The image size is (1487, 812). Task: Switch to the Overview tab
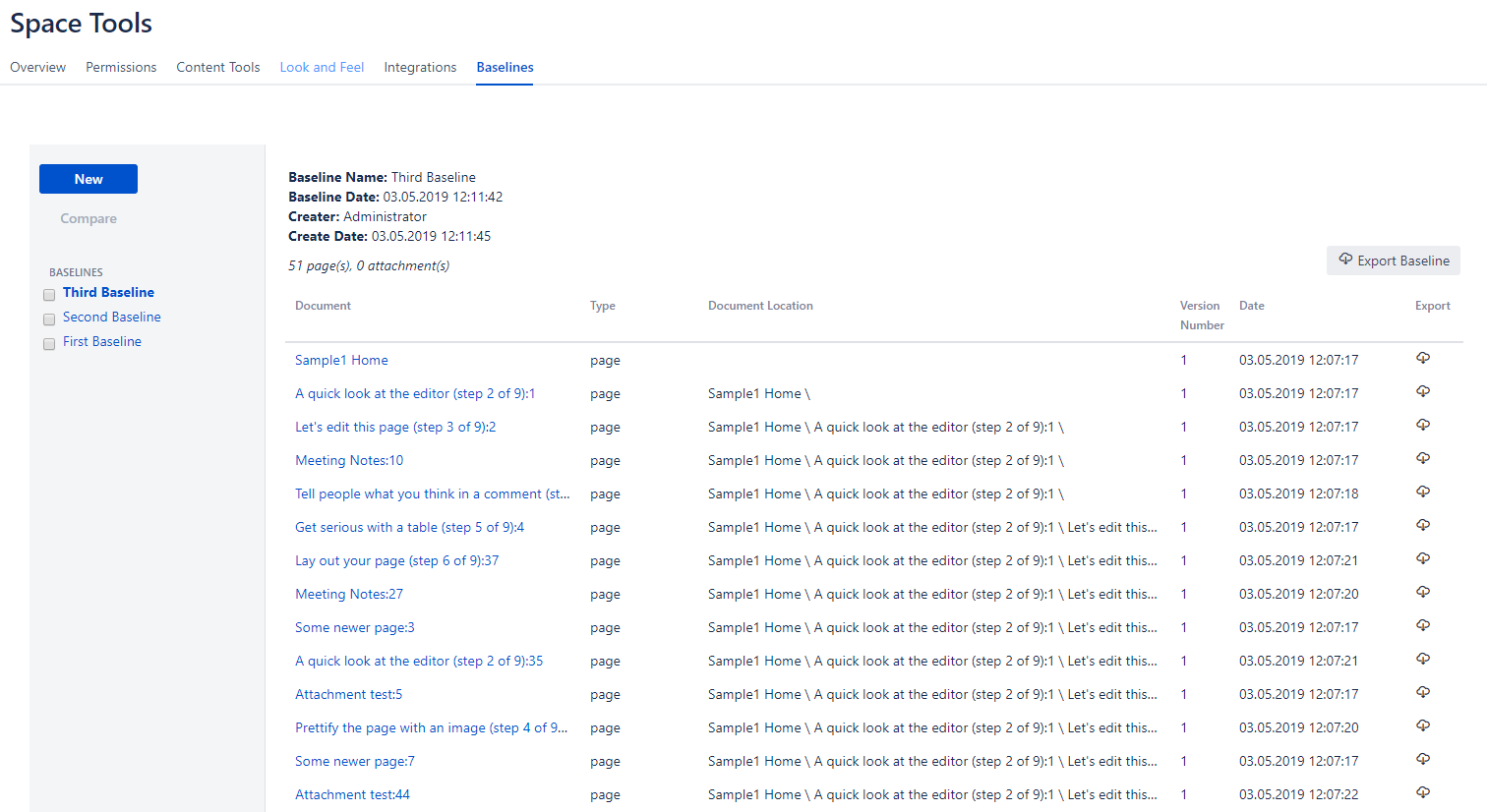pyautogui.click(x=38, y=67)
